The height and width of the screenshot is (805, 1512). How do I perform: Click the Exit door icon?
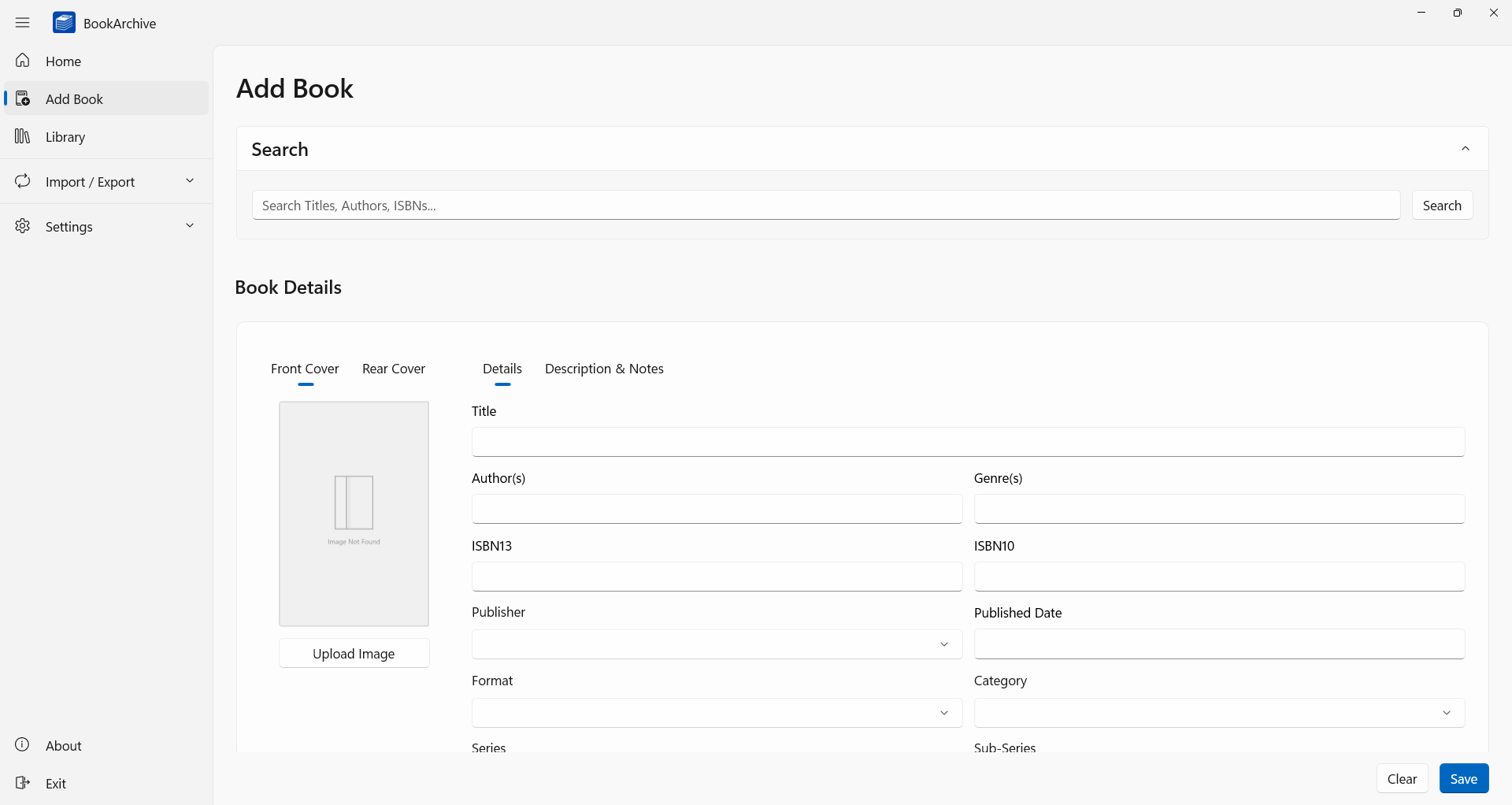pos(23,783)
